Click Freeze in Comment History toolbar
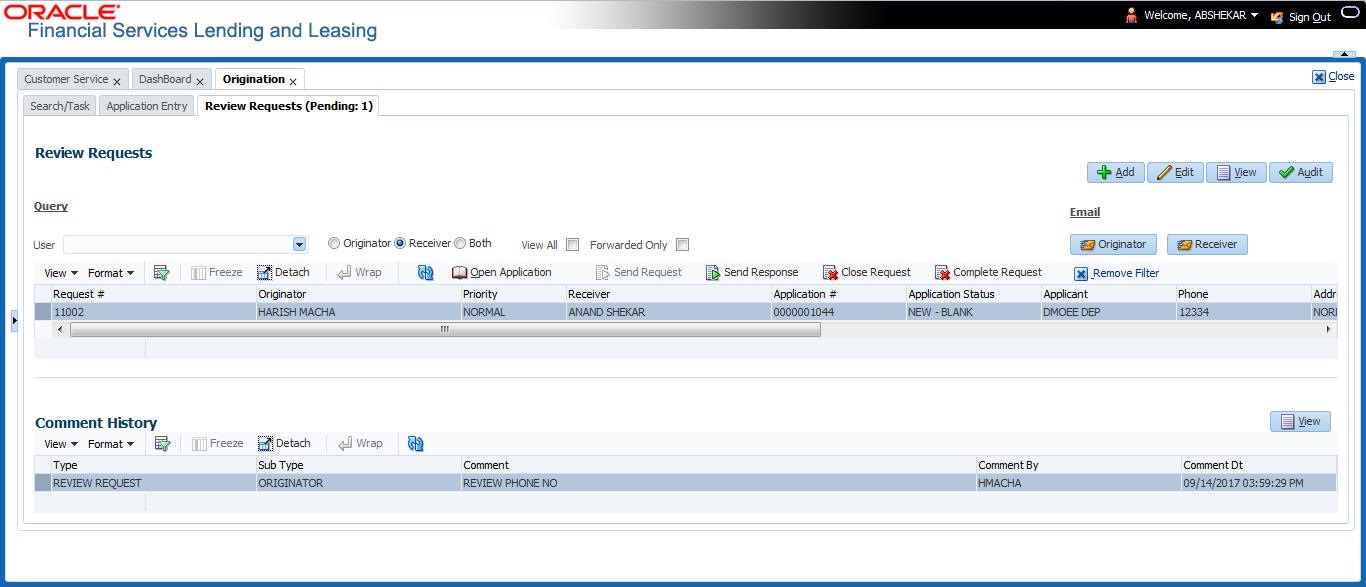This screenshot has width=1366, height=587. (x=217, y=443)
